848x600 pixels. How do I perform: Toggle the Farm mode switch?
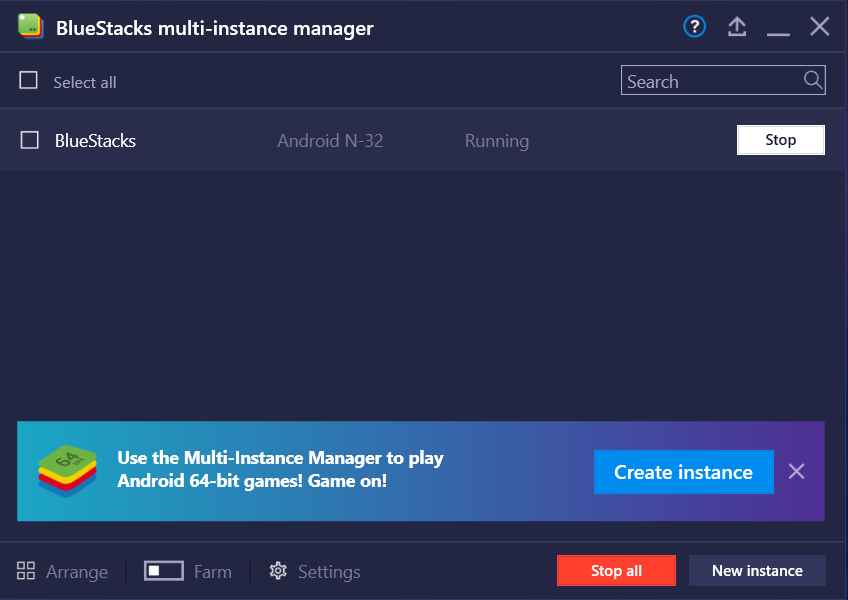coord(164,571)
